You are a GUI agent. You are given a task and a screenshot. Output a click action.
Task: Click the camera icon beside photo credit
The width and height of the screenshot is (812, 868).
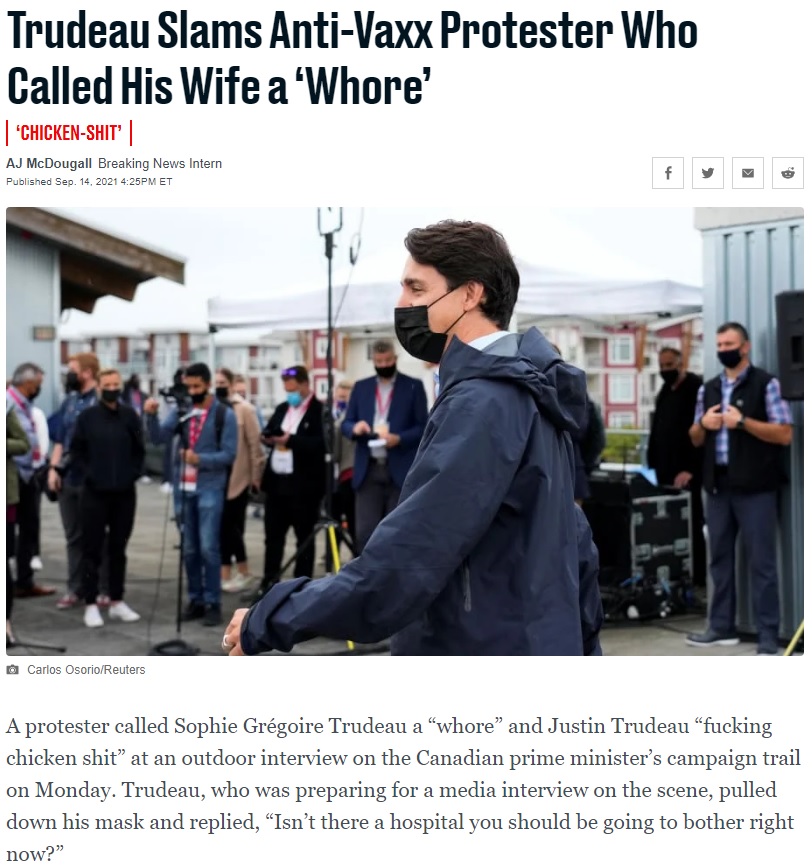[x=12, y=670]
